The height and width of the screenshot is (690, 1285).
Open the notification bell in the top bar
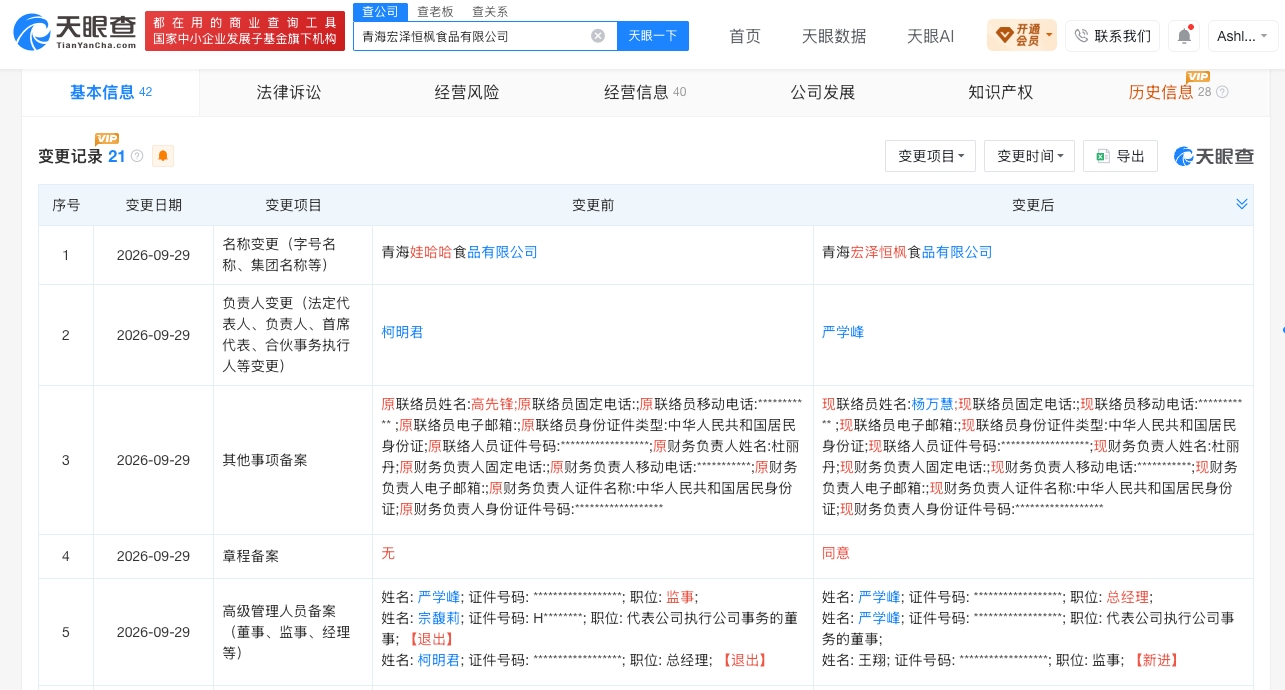click(1184, 36)
